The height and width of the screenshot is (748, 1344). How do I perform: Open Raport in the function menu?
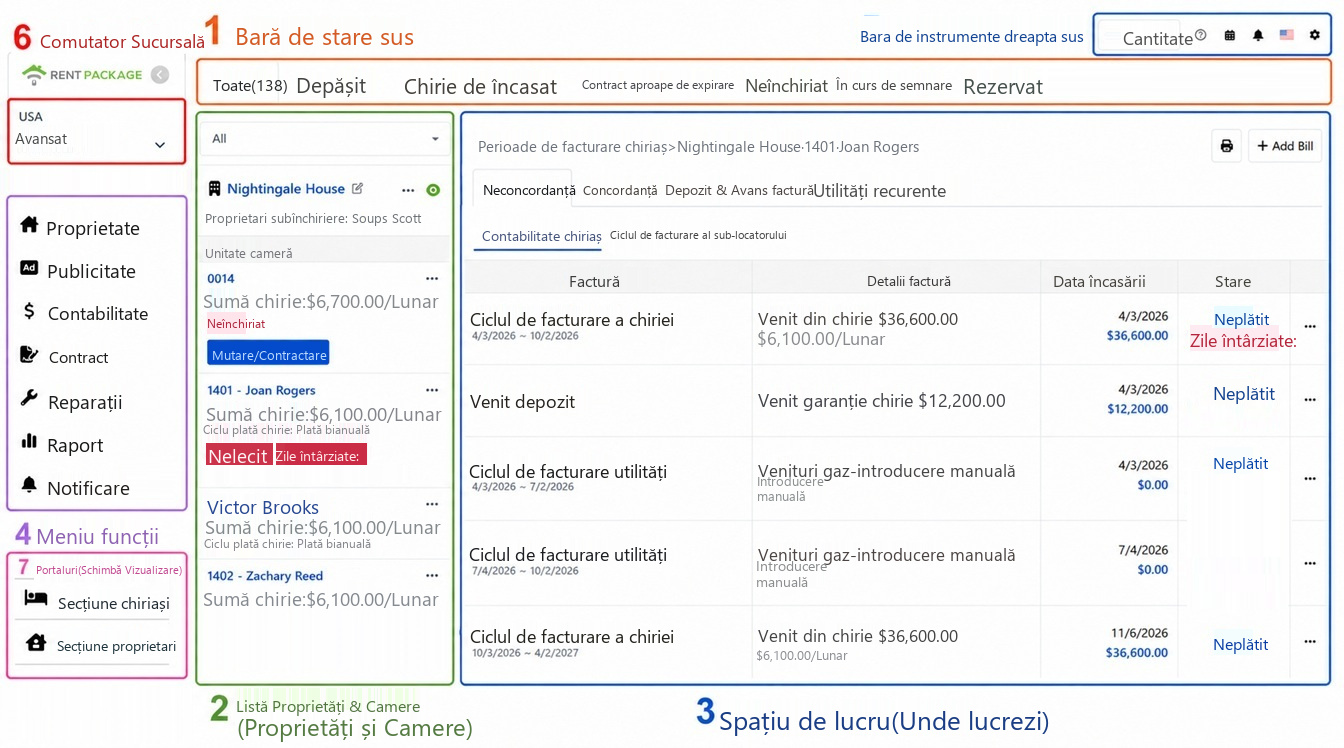[x=61, y=445]
